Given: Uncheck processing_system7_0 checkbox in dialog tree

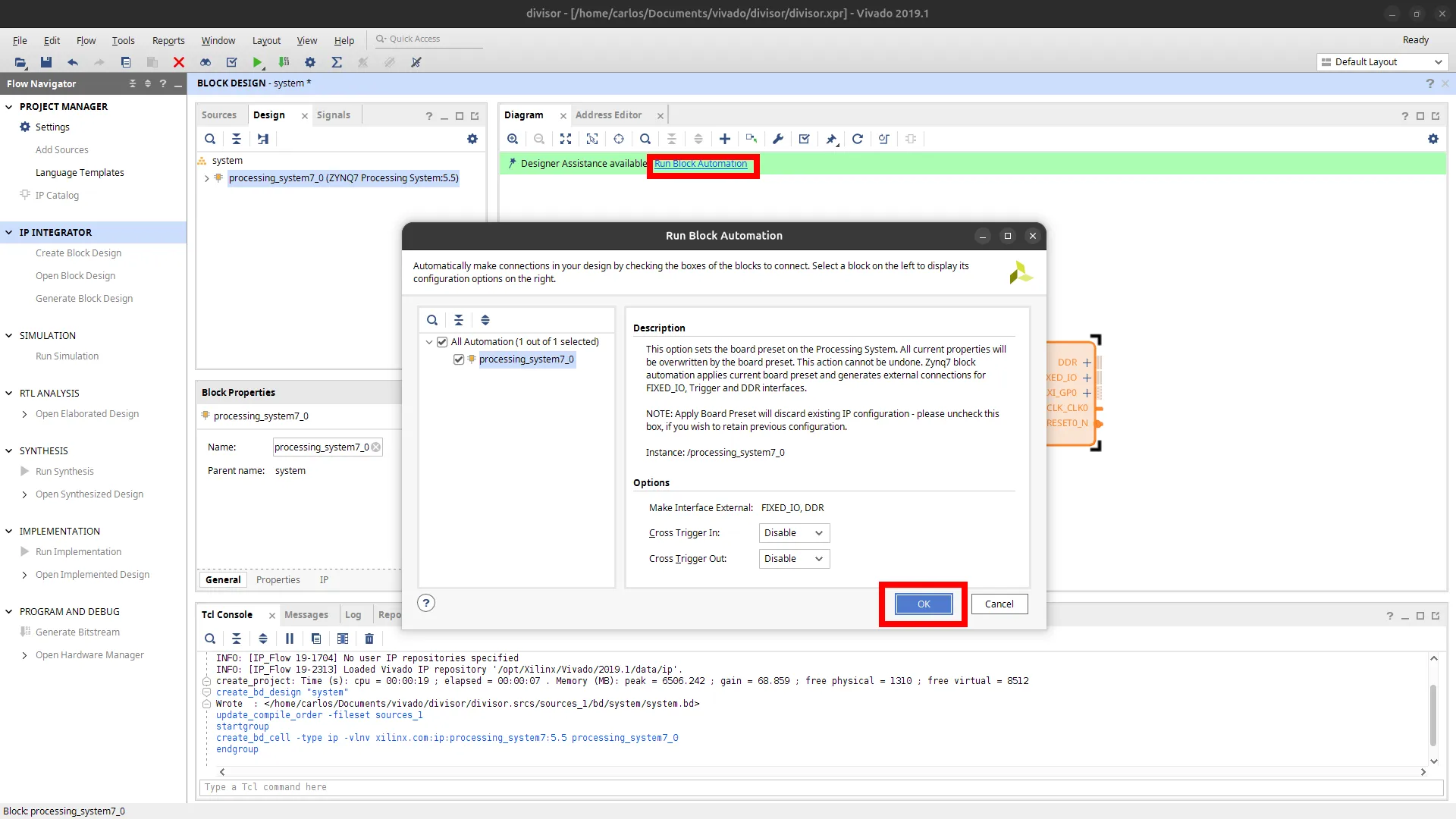Looking at the screenshot, I should (x=459, y=359).
